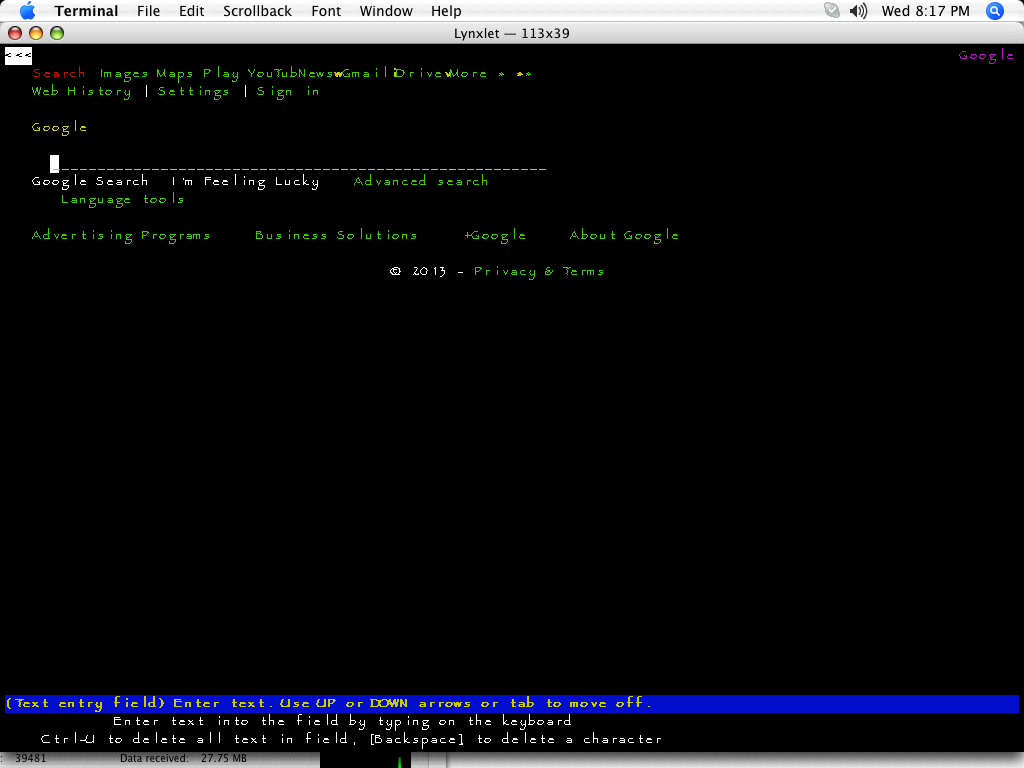
Task: Open the Maps link
Action: [x=175, y=73]
